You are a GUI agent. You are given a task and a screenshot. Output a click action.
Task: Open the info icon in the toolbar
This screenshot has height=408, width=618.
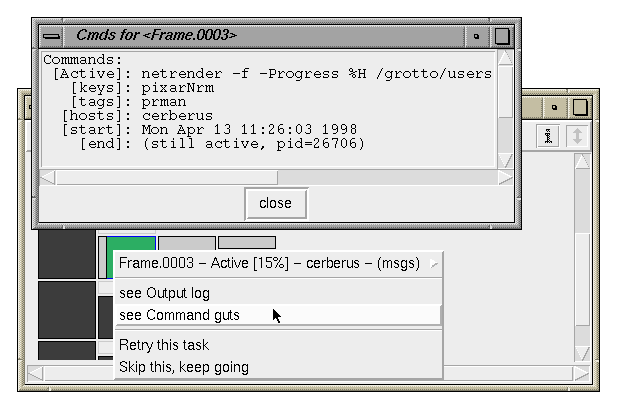pos(548,136)
